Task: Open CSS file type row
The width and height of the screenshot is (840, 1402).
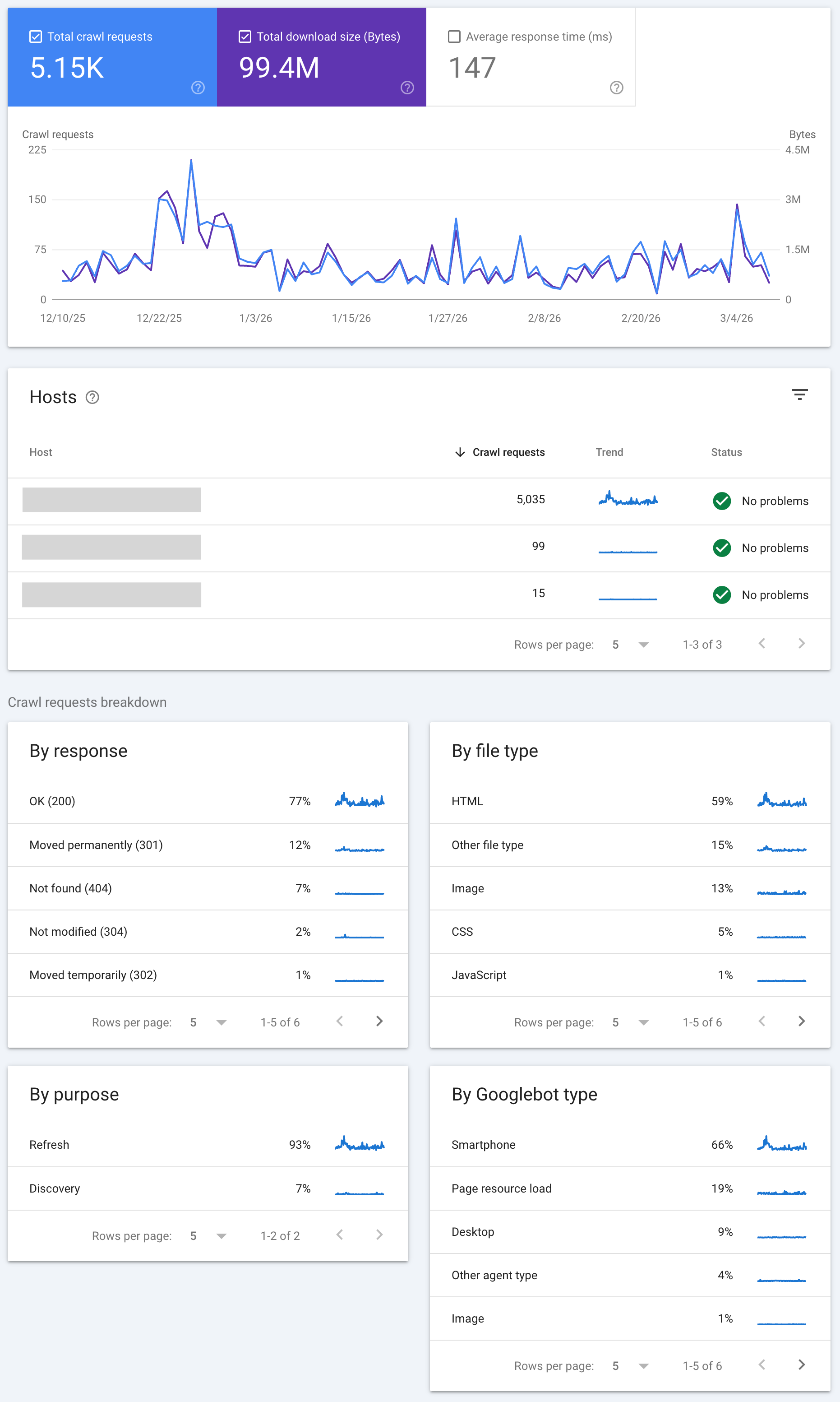Action: tap(630, 932)
